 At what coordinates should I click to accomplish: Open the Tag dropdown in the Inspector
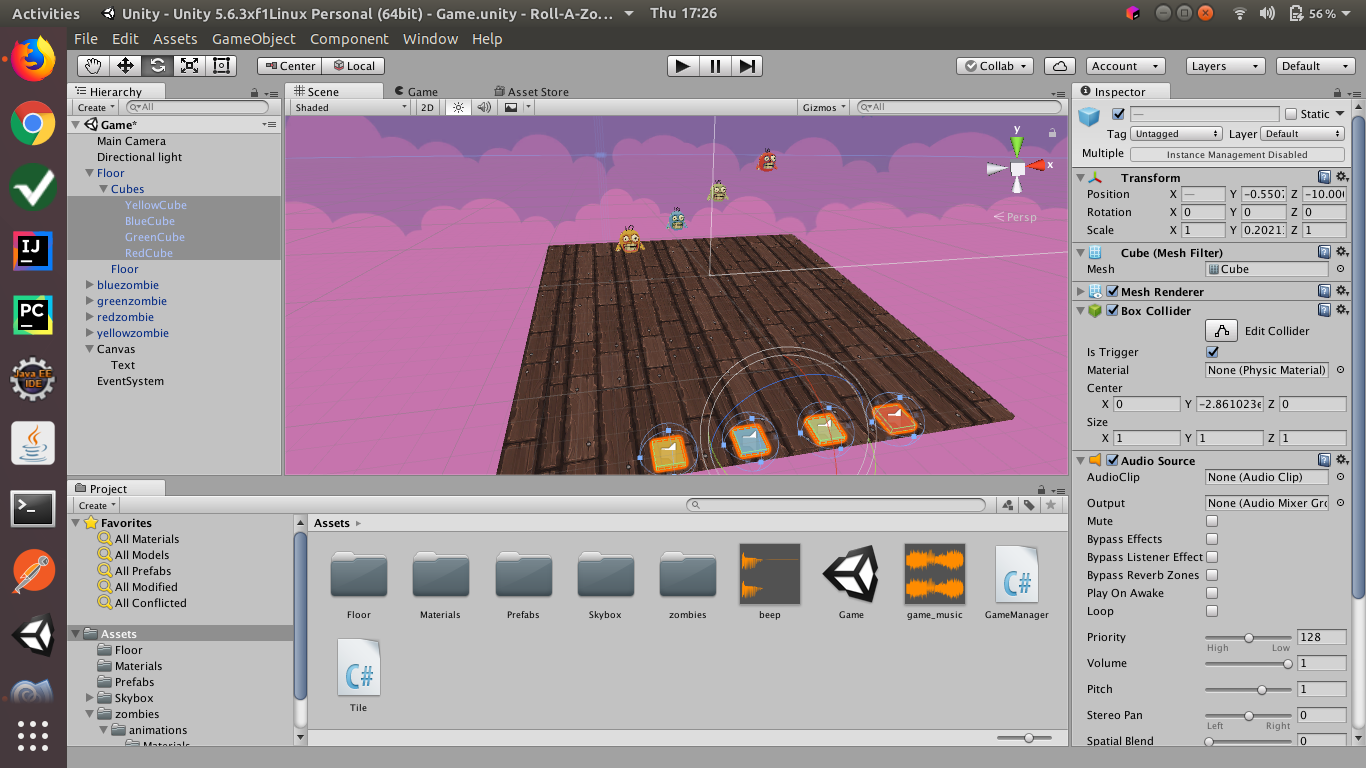click(1176, 133)
